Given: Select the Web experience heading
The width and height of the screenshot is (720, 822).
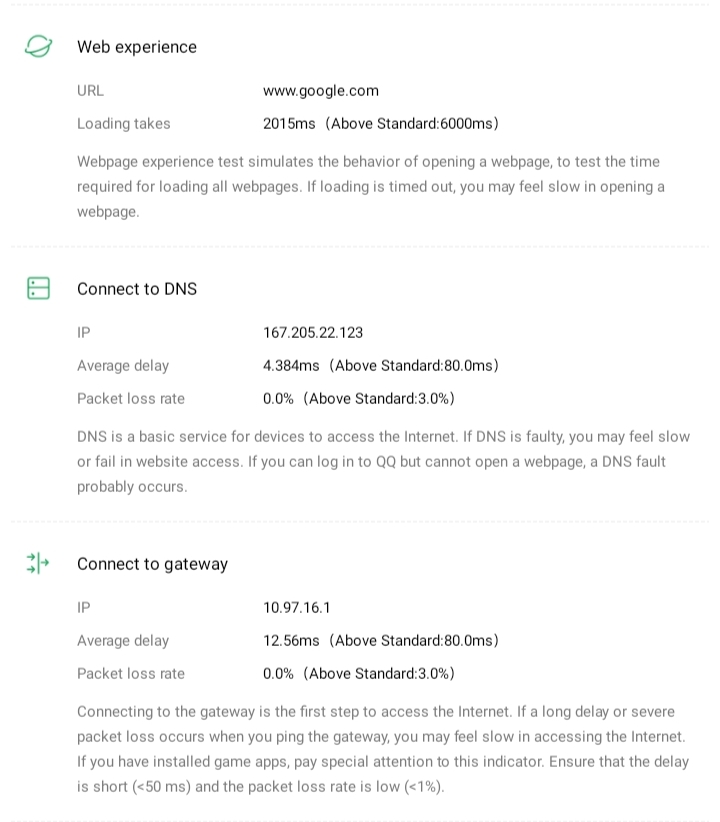Looking at the screenshot, I should [x=137, y=47].
